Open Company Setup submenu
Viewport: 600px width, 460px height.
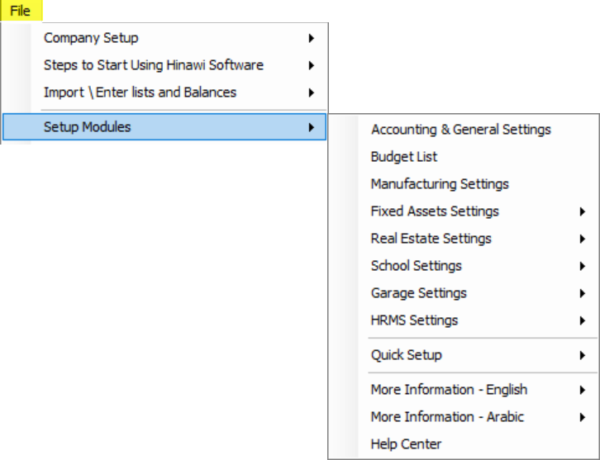click(x=165, y=38)
